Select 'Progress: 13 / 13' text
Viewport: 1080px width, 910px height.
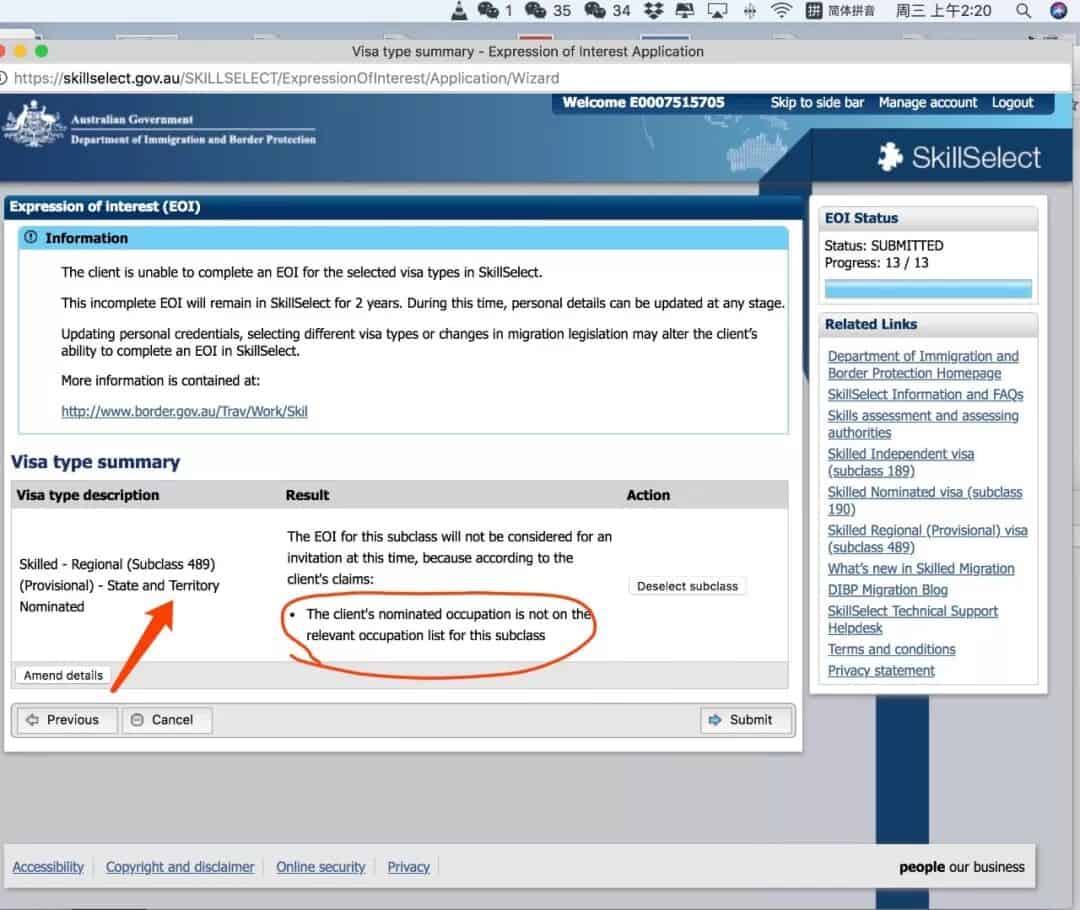click(x=876, y=262)
